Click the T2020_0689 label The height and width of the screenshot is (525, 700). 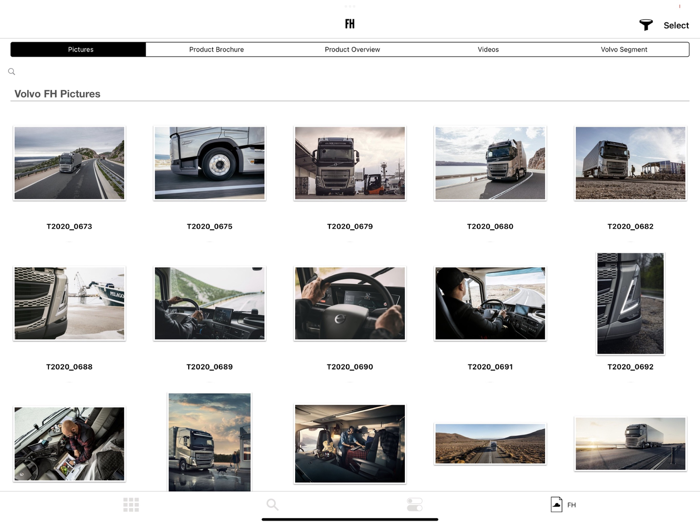coord(209,367)
